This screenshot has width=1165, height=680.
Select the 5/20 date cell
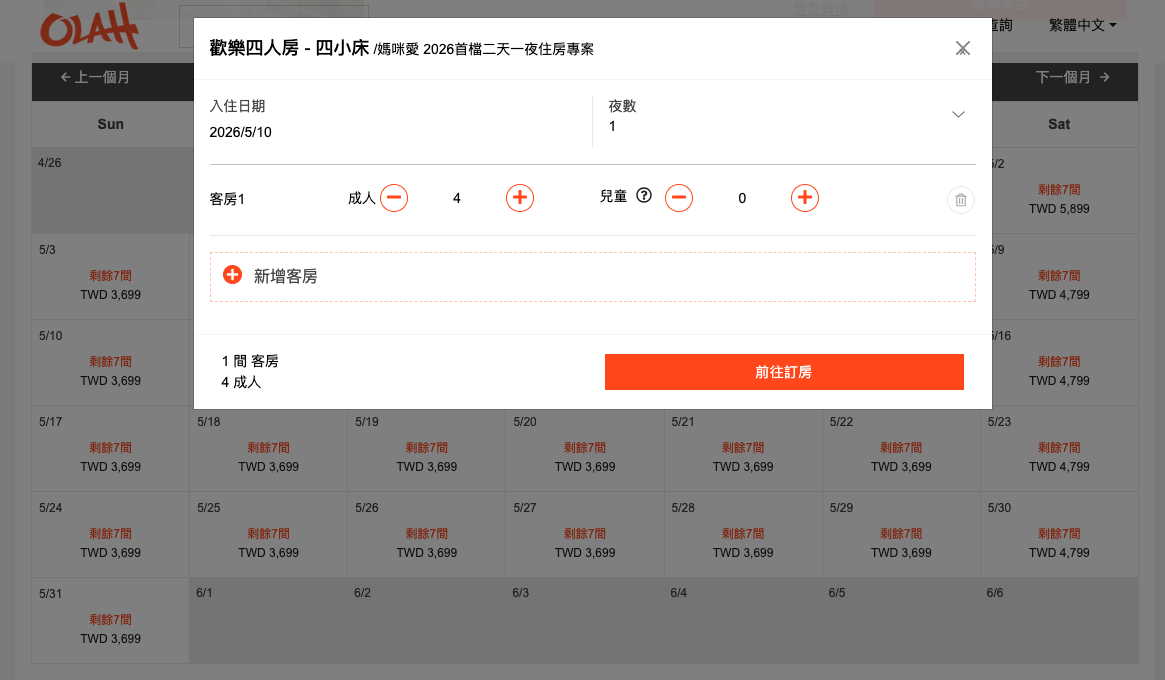pyautogui.click(x=585, y=452)
